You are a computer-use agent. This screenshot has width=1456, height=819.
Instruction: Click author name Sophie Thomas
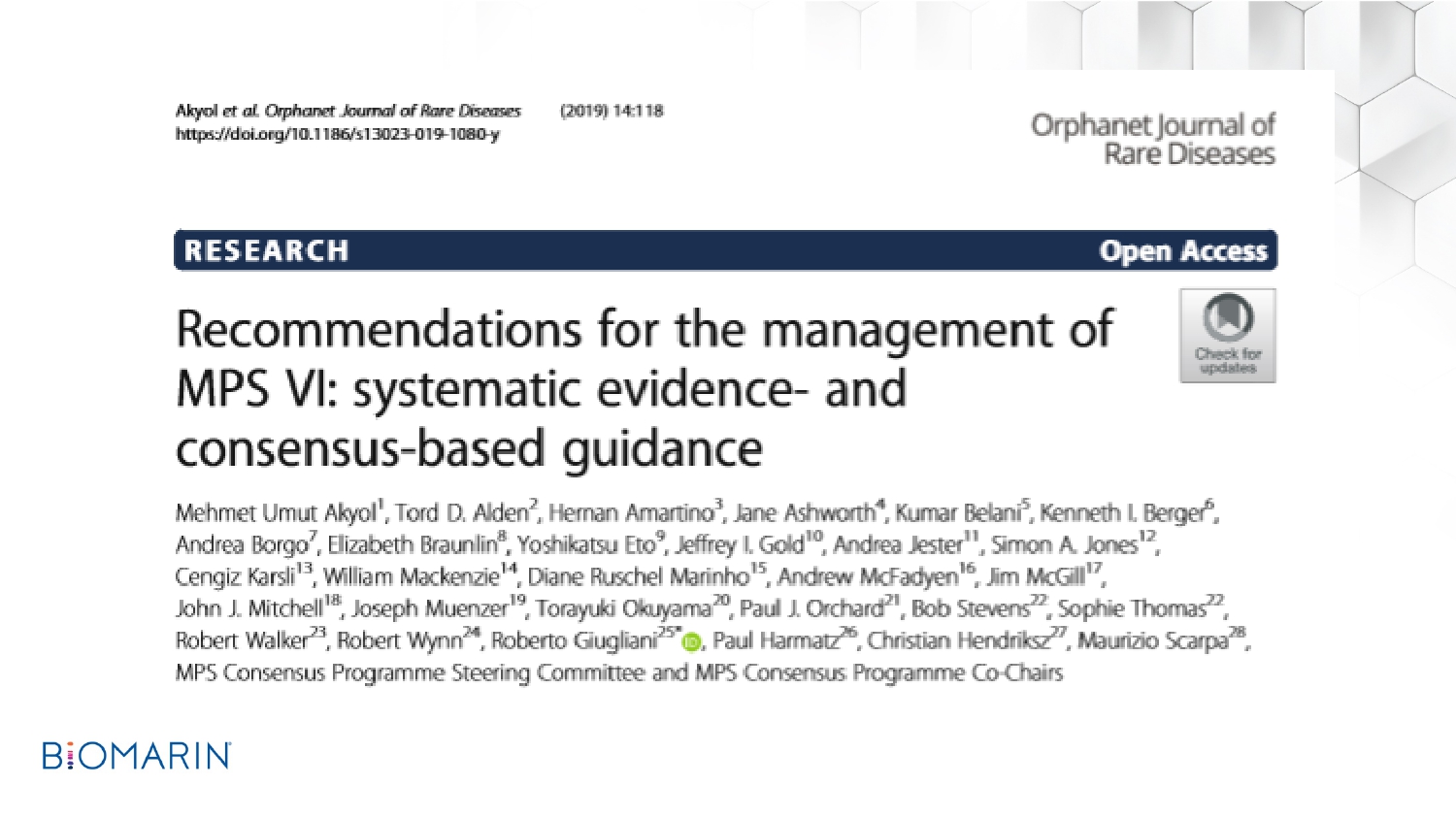[1132, 609]
